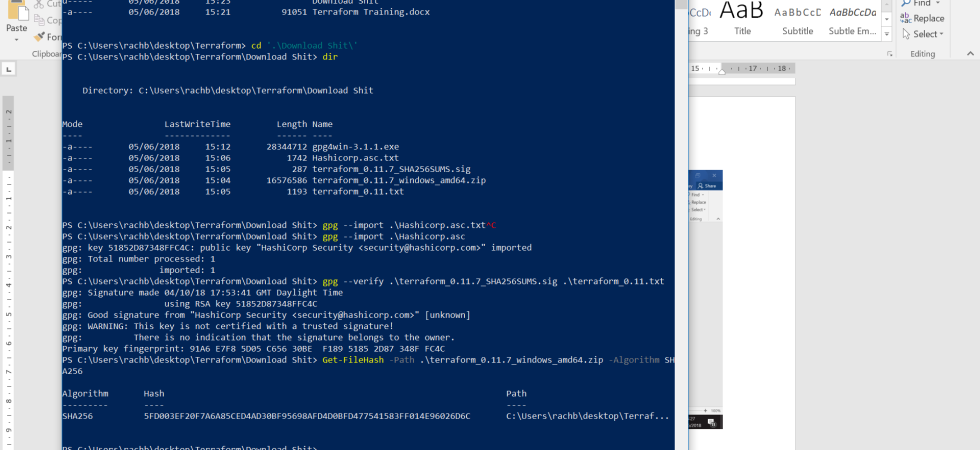The image size is (980, 450).
Task: Click the Find magnifier icon in Word
Action: [x=906, y=3]
